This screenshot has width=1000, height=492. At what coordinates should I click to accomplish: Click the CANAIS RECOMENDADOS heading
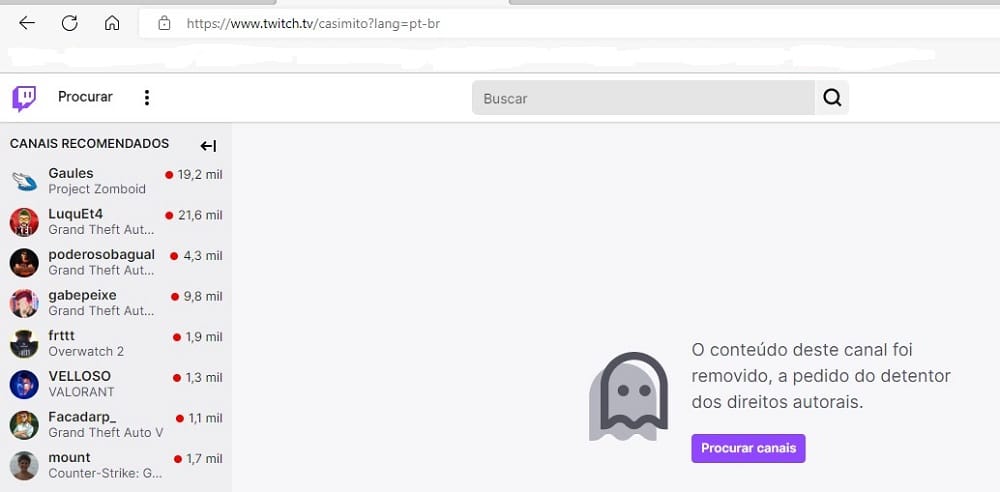point(89,144)
